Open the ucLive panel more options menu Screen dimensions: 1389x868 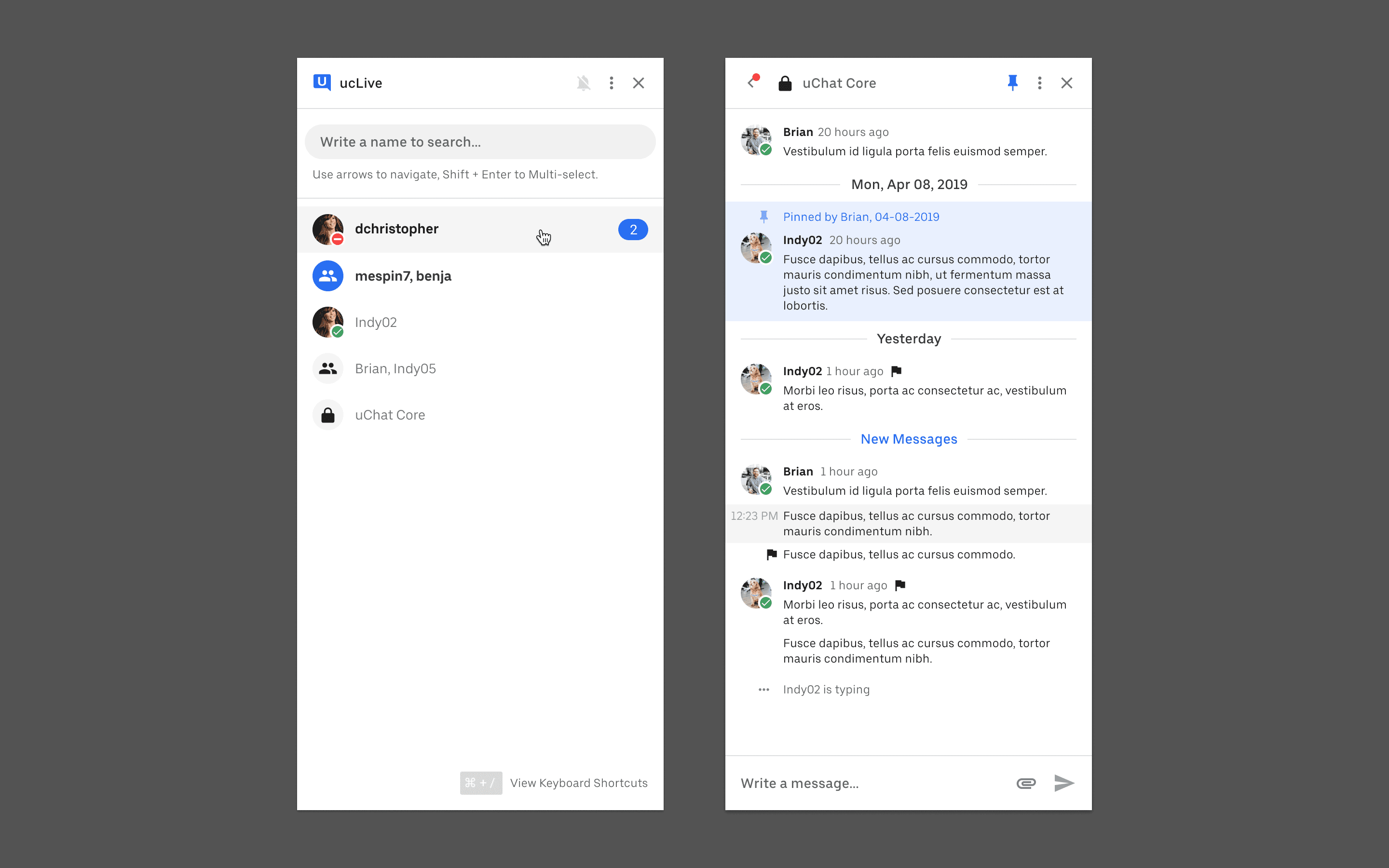(611, 83)
